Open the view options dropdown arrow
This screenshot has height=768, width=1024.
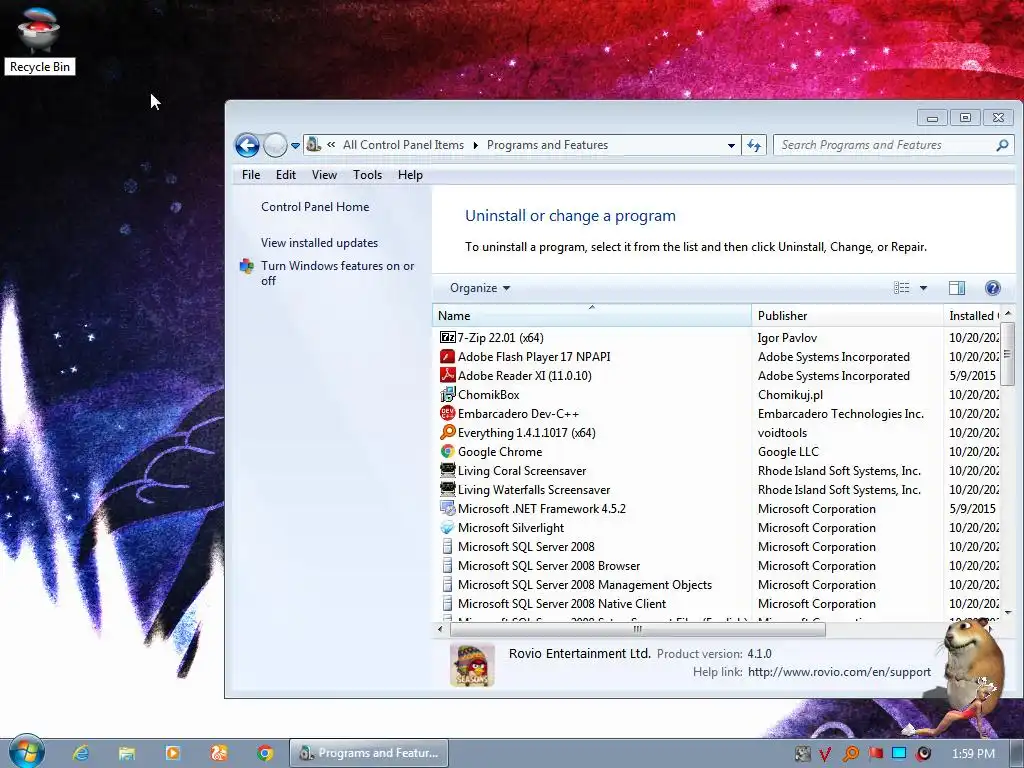[x=923, y=288]
